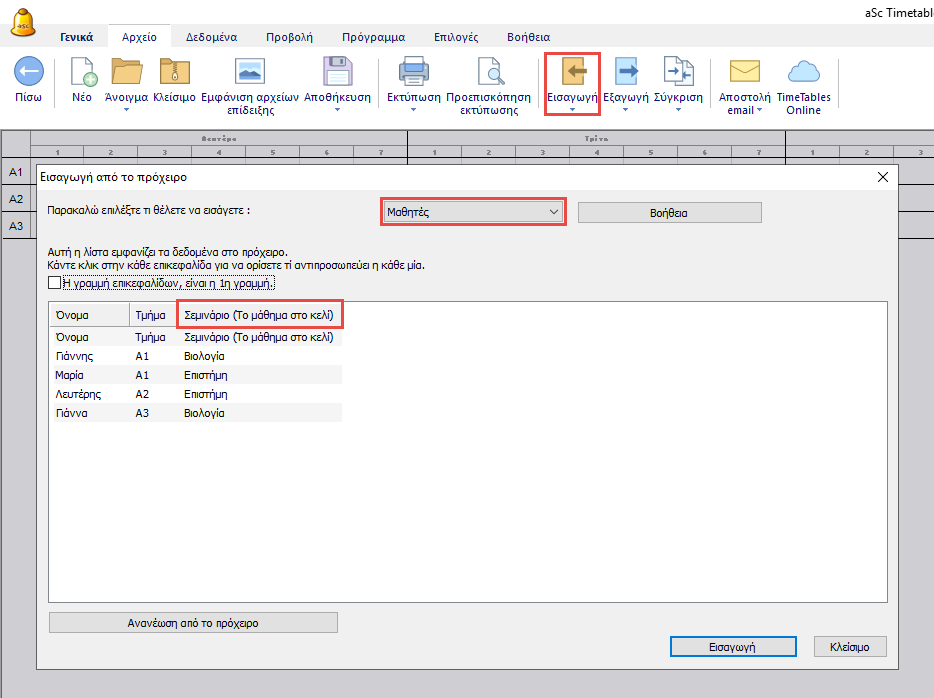Viewport: 934px width, 698px height.
Task: Open Εμφάνιση αρχείων επίδειξης demo files icon
Action: tap(249, 73)
